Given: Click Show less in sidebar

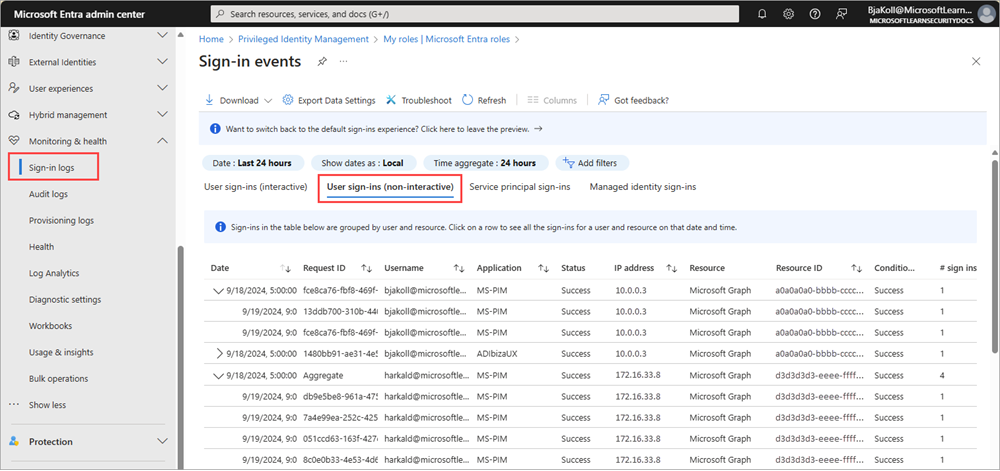Looking at the screenshot, I should pos(47,405).
